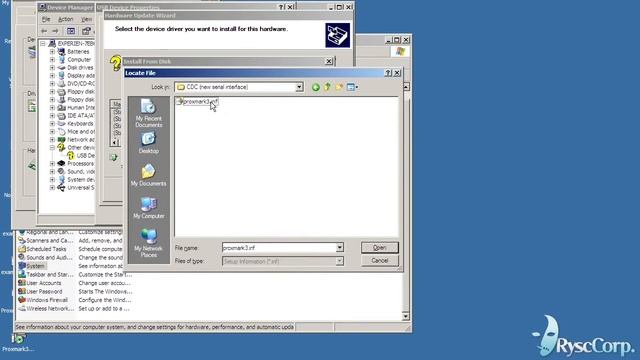Image resolution: width=640 pixels, height=360 pixels.
Task: Select Sound, video entry in device tree
Action: [76, 171]
